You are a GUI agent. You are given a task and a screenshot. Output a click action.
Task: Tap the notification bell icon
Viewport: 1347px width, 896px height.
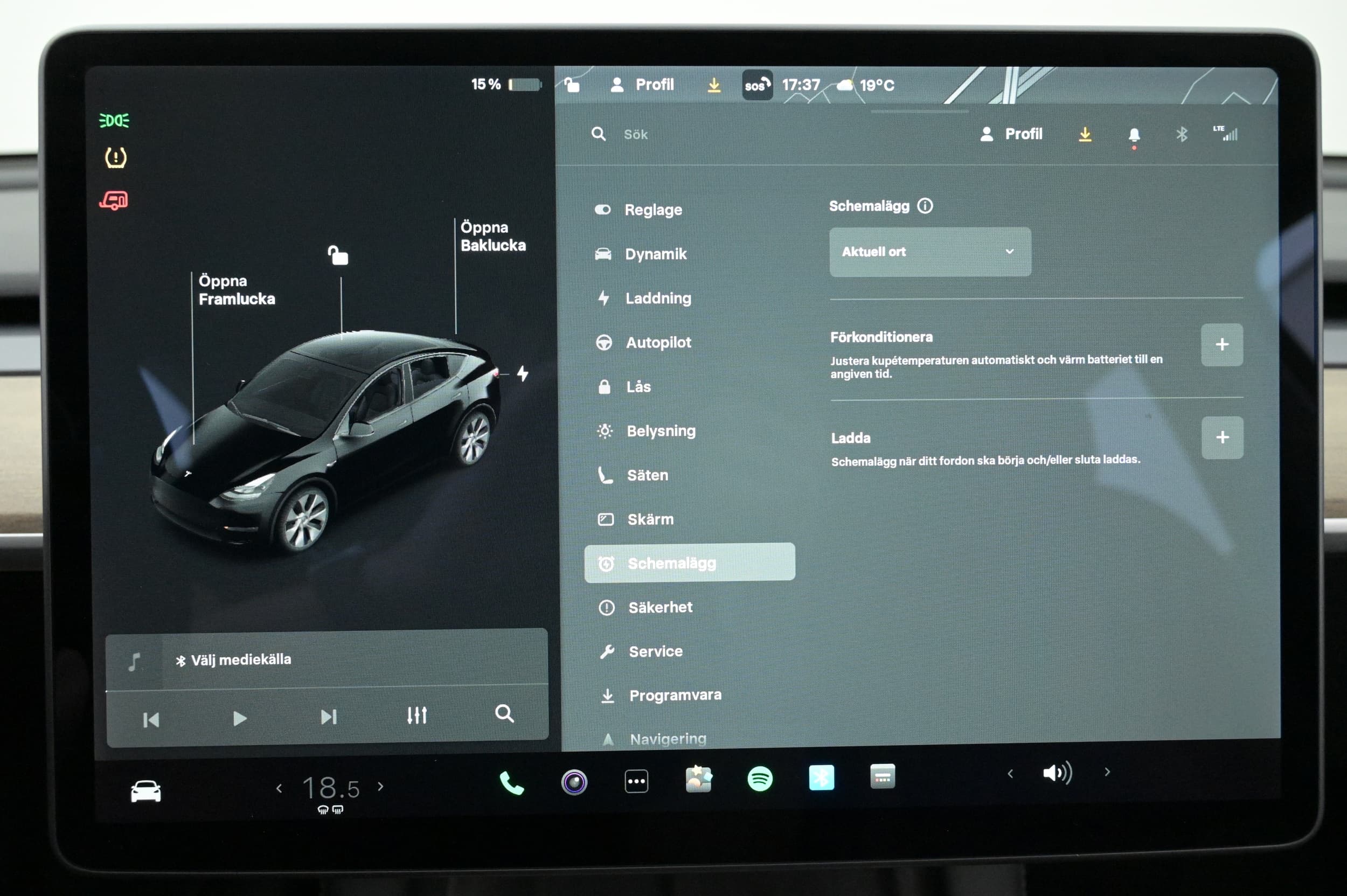pyautogui.click(x=1134, y=135)
